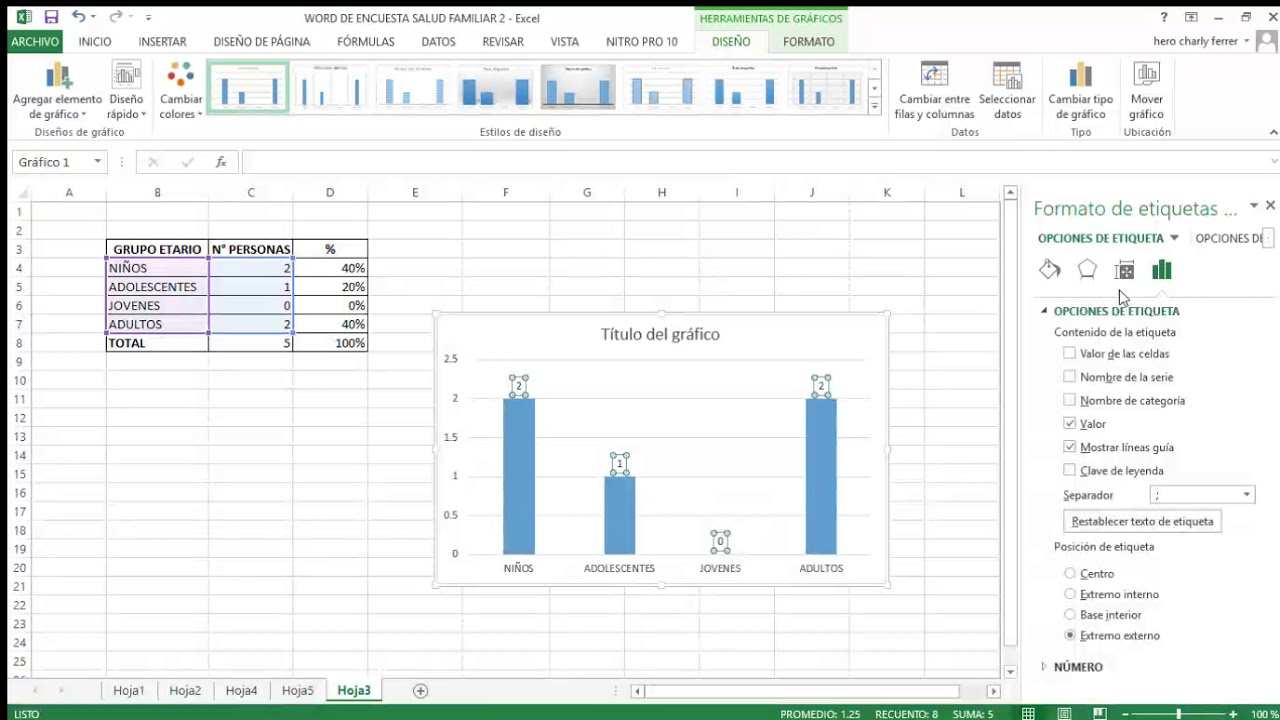The width and height of the screenshot is (1280, 720).
Task: Open the Help question mark icon
Action: pos(1164,17)
